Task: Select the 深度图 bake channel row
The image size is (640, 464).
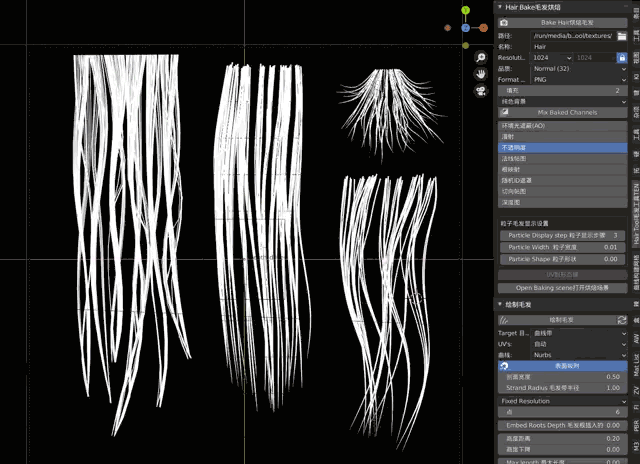Action: pos(563,202)
